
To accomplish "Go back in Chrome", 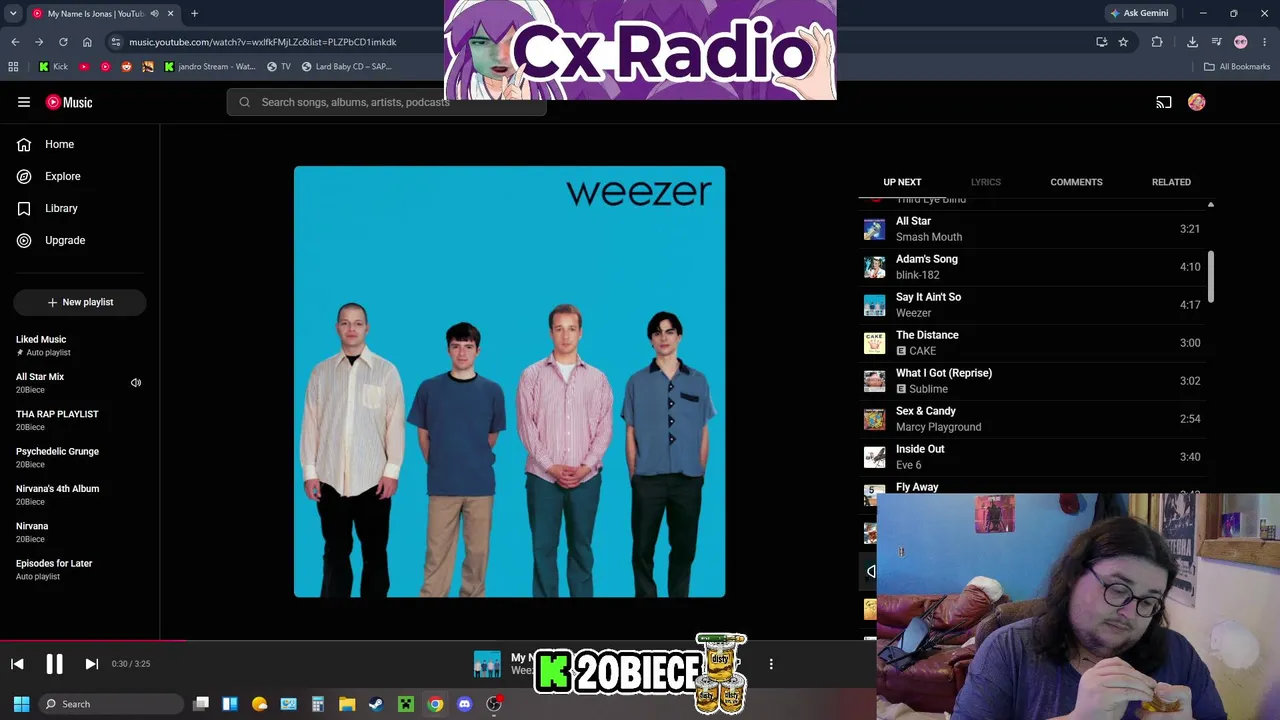I will pyautogui.click(x=15, y=42).
